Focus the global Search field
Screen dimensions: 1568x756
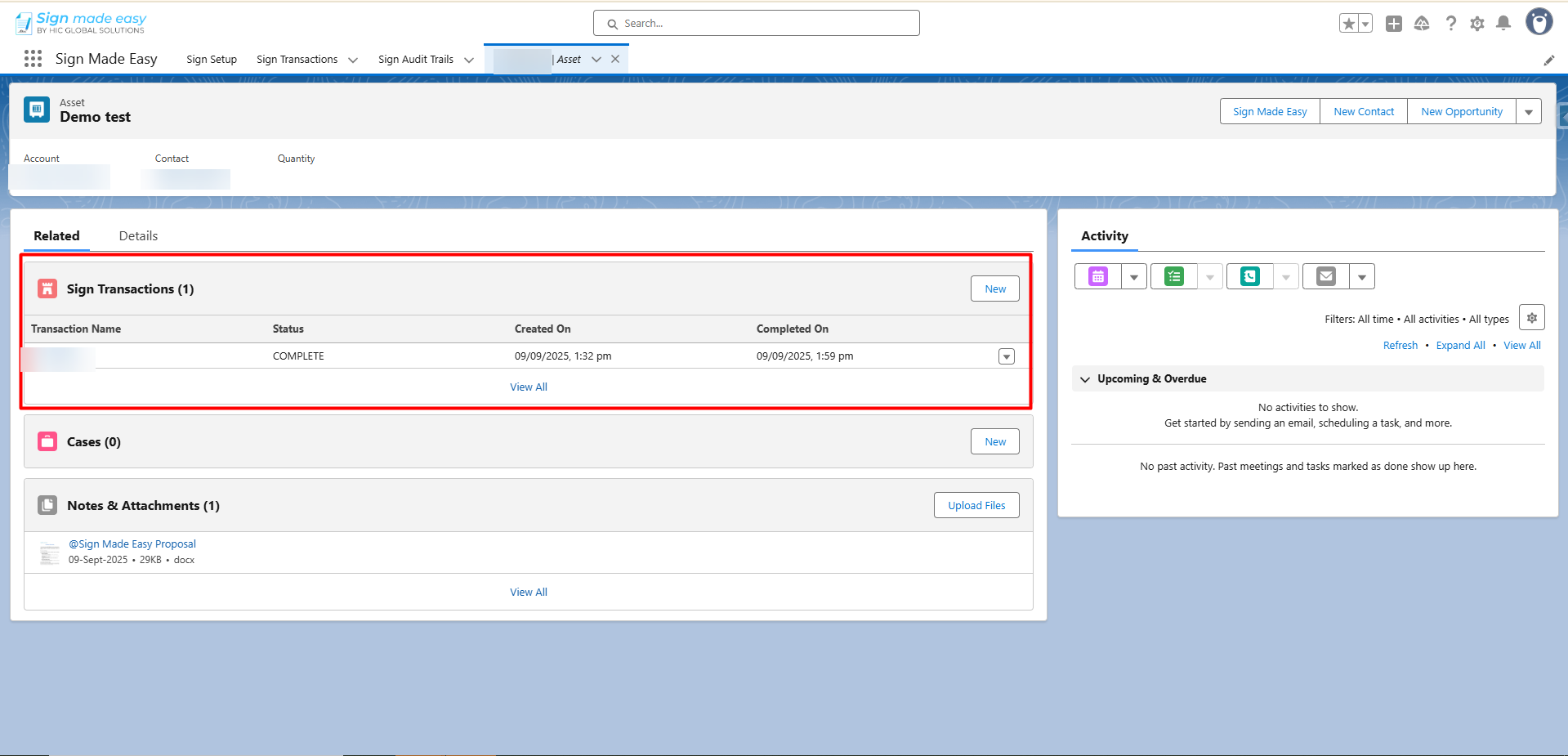(x=757, y=23)
